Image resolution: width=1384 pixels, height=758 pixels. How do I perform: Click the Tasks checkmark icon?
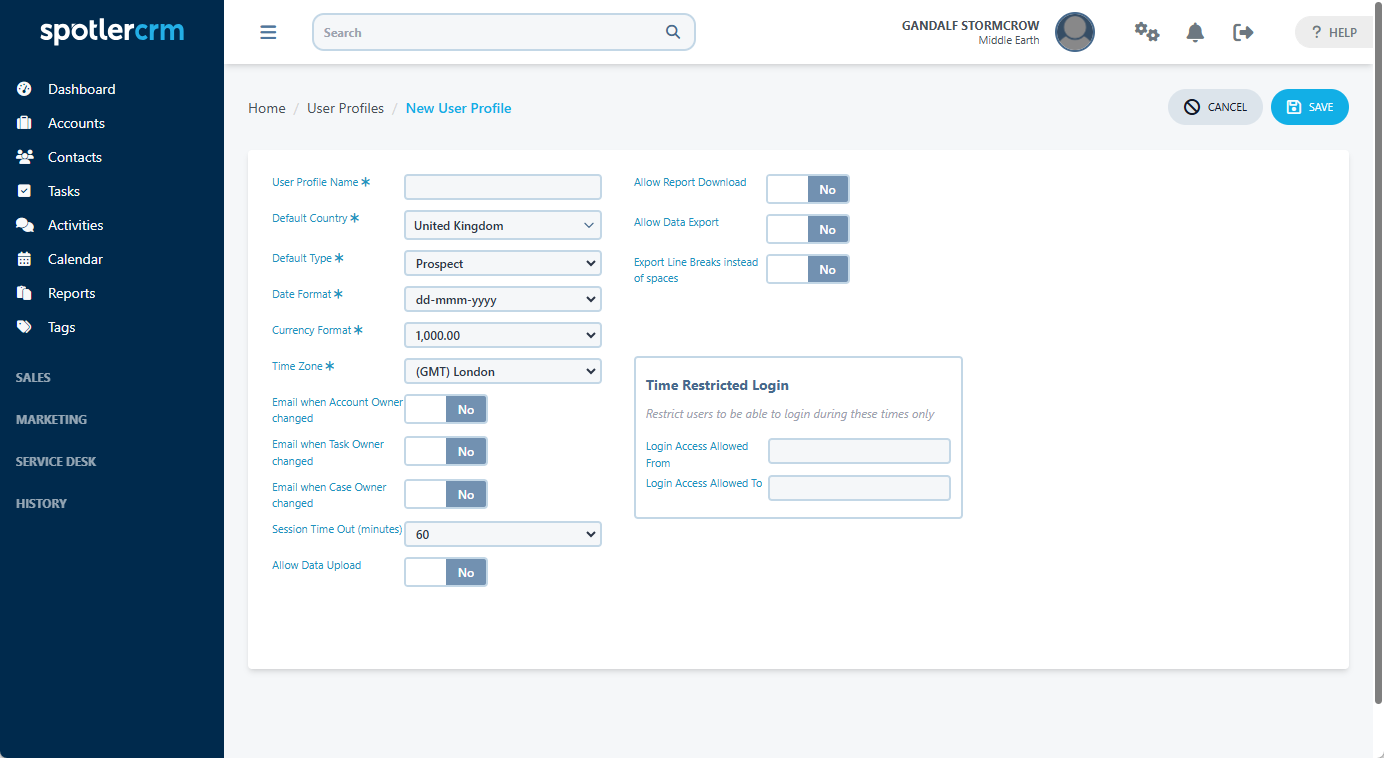[25, 191]
